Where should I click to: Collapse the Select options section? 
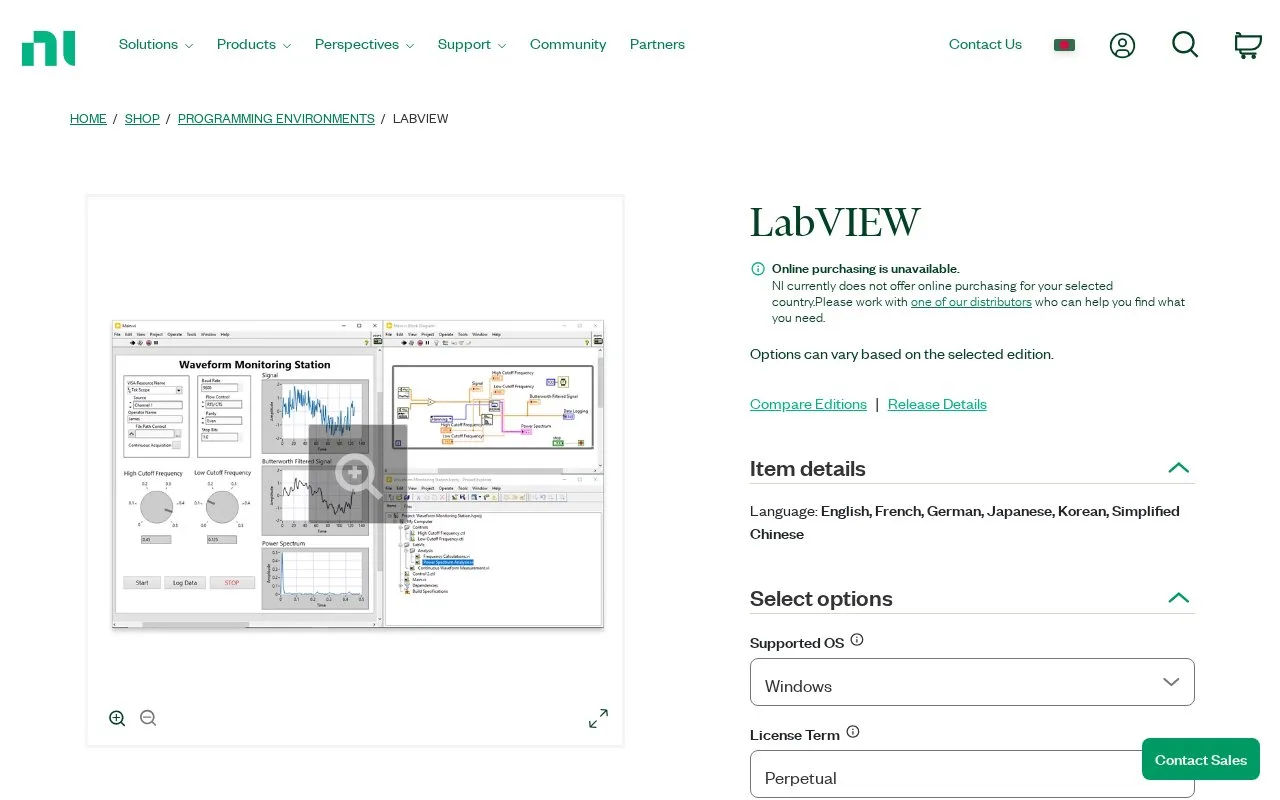pyautogui.click(x=1179, y=598)
